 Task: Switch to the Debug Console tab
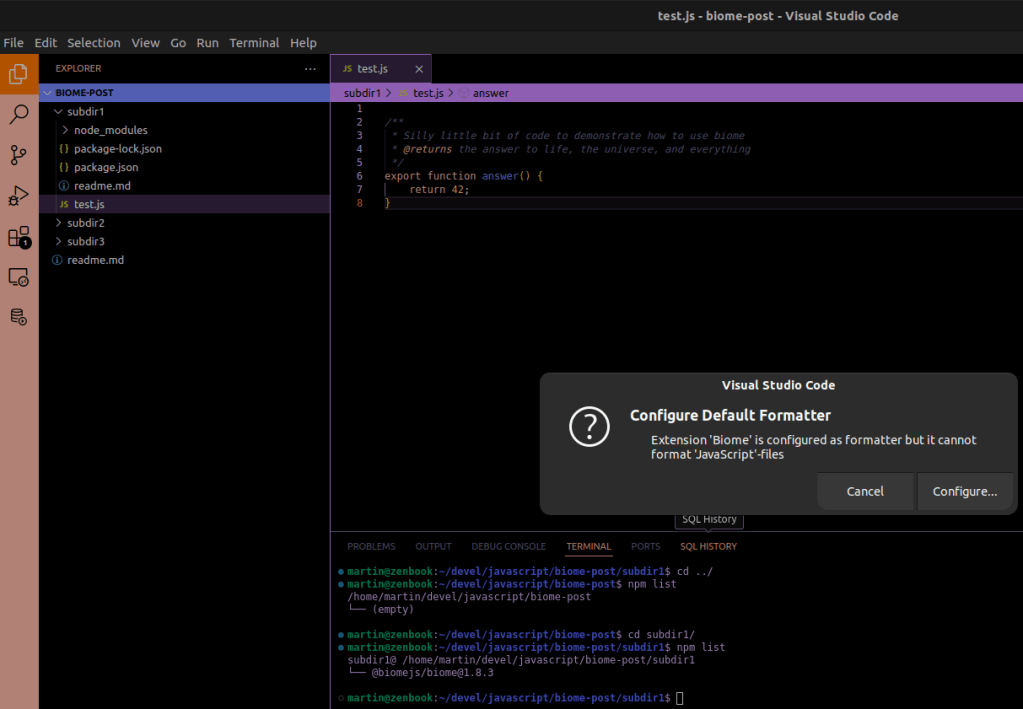coord(509,547)
